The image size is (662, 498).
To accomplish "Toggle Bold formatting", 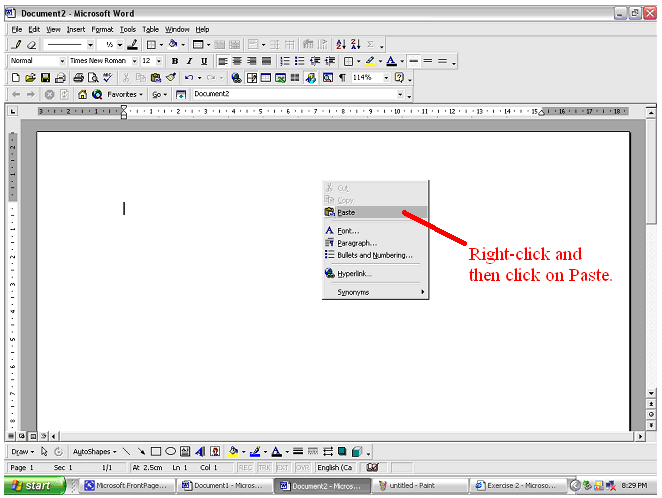I will tap(175, 61).
